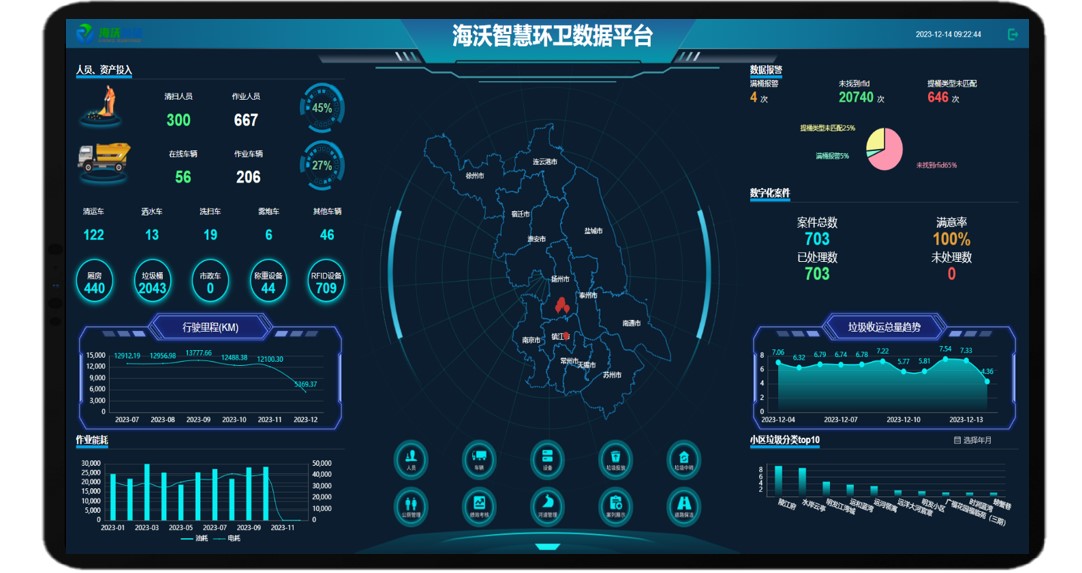Click the 45% circular gauge
This screenshot has width=1082, height=573.
click(322, 108)
